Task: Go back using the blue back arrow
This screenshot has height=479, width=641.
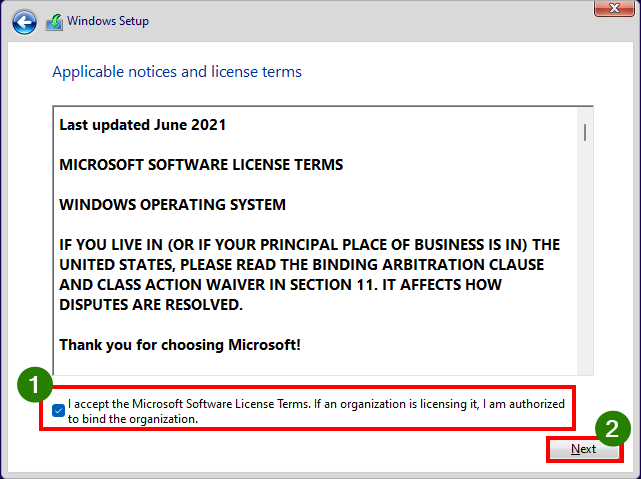Action: click(x=24, y=22)
